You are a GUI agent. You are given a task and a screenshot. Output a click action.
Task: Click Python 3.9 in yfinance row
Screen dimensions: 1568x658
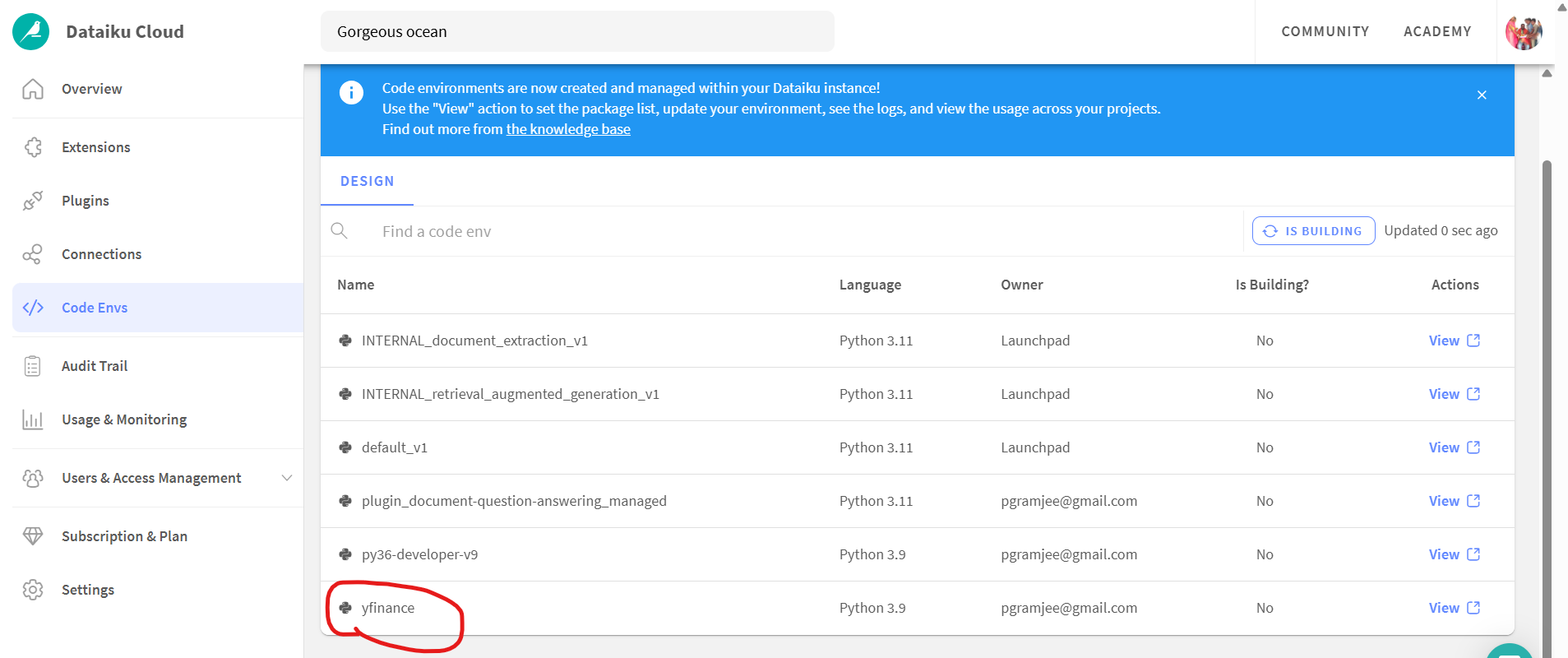click(872, 608)
